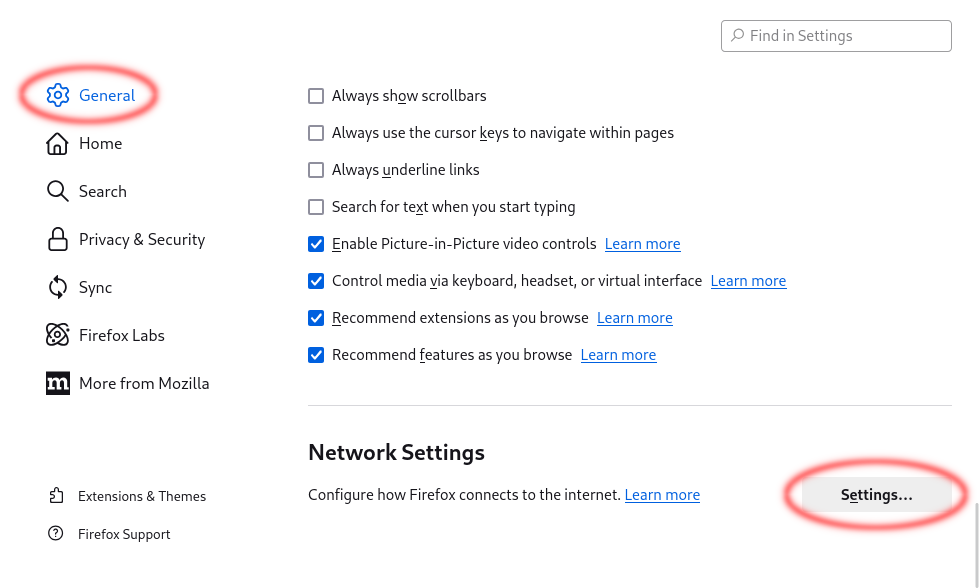The image size is (980, 588).
Task: Click the Privacy & Security padlock icon
Action: click(57, 239)
